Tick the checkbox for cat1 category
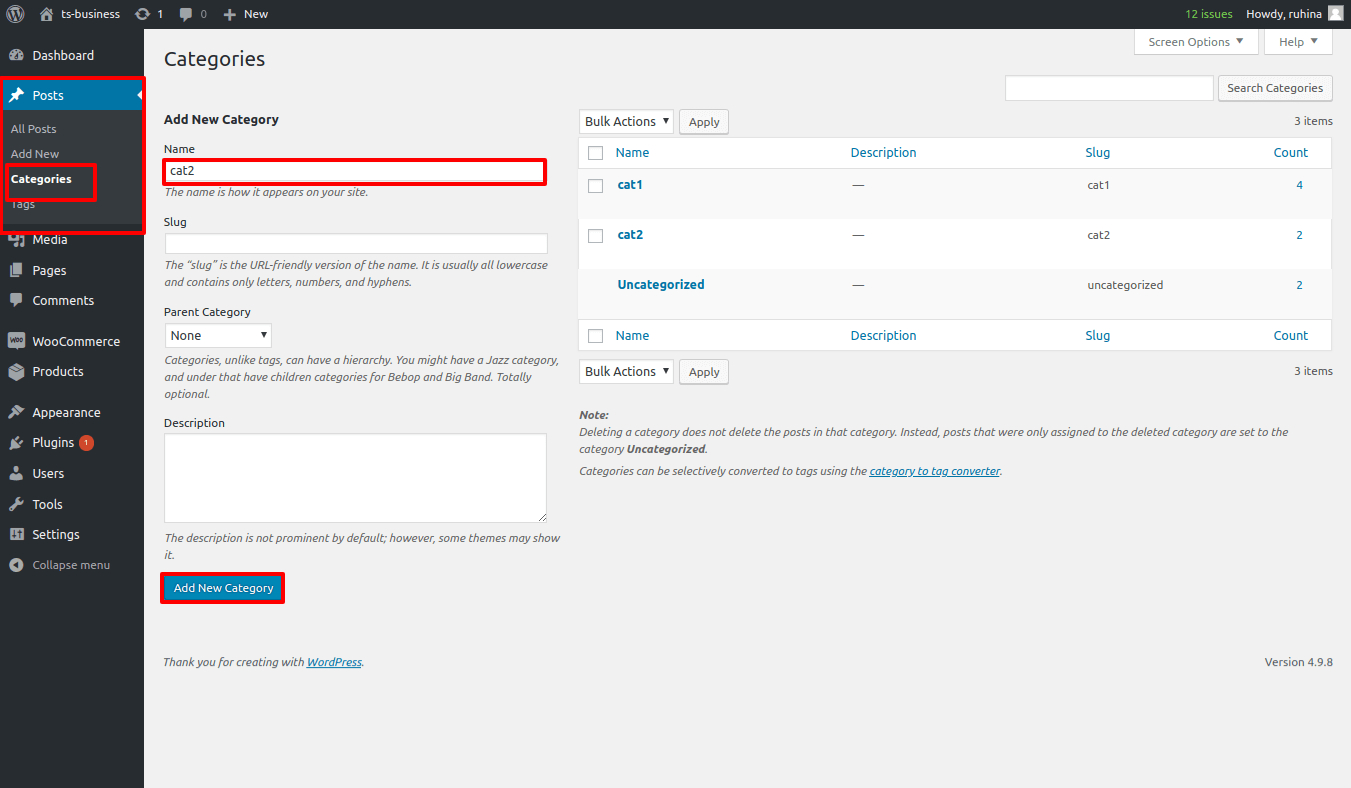The height and width of the screenshot is (788, 1351). tap(596, 186)
